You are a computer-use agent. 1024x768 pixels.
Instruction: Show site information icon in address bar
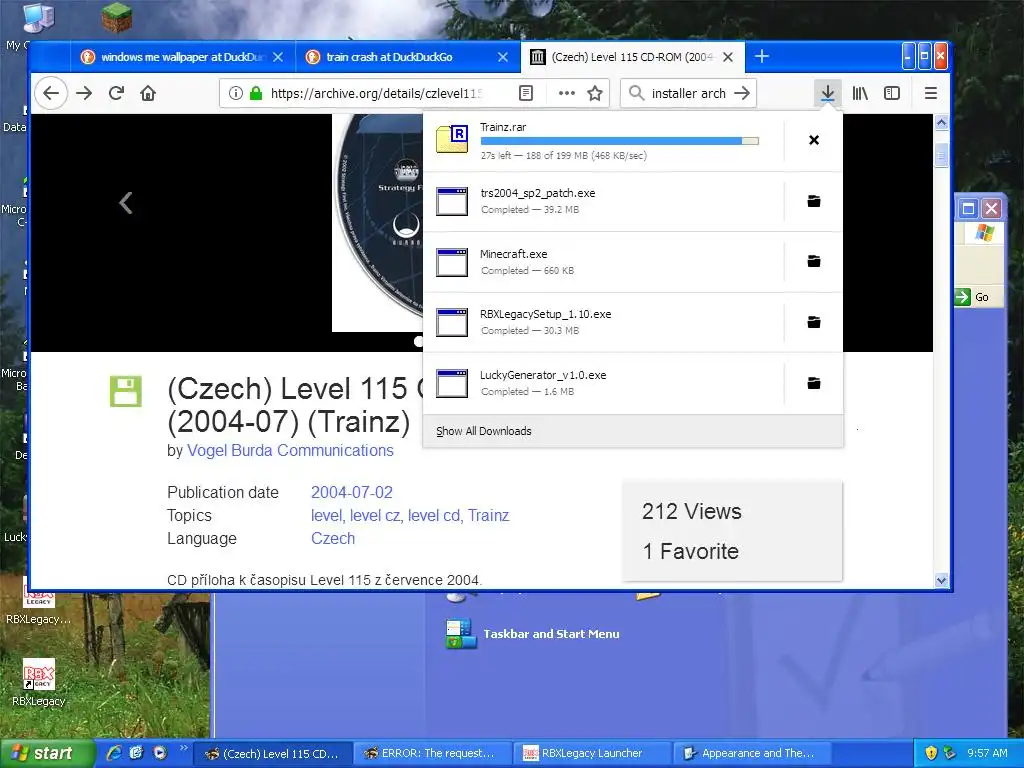pos(236,93)
